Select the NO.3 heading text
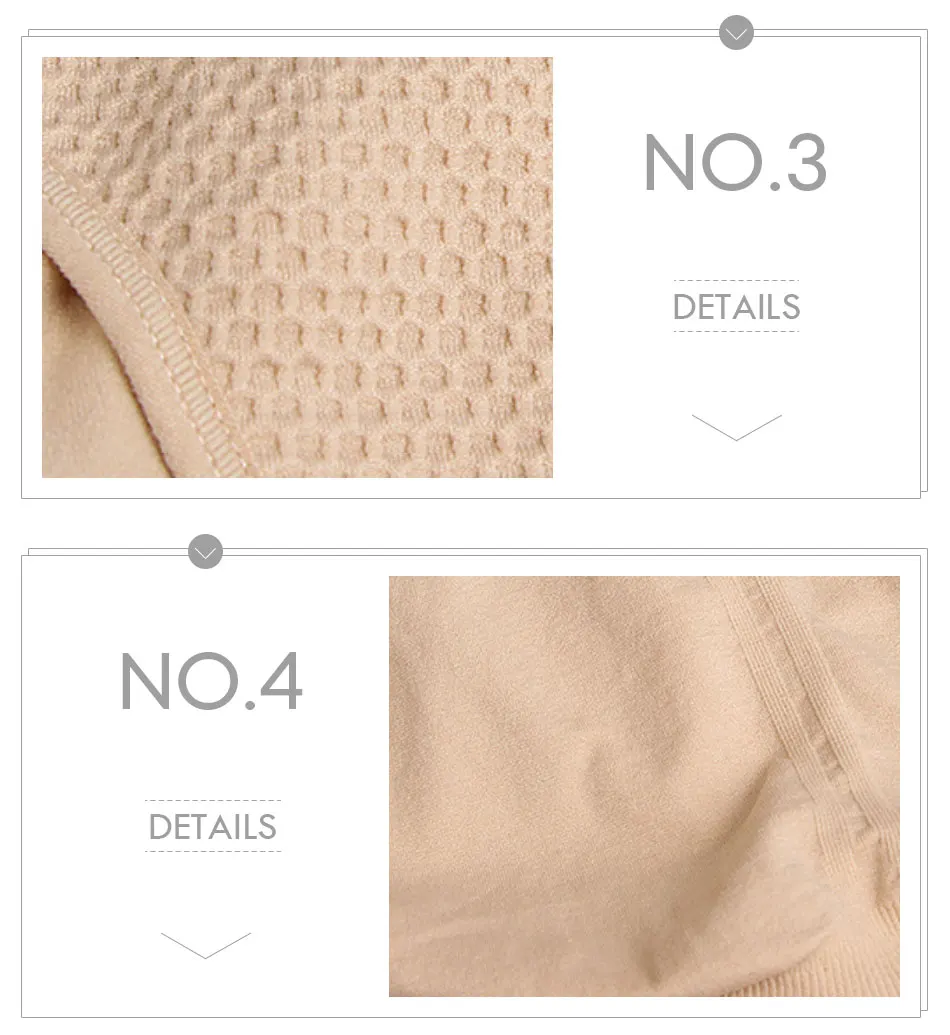Viewport: 950px width, 1035px height. [x=735, y=162]
